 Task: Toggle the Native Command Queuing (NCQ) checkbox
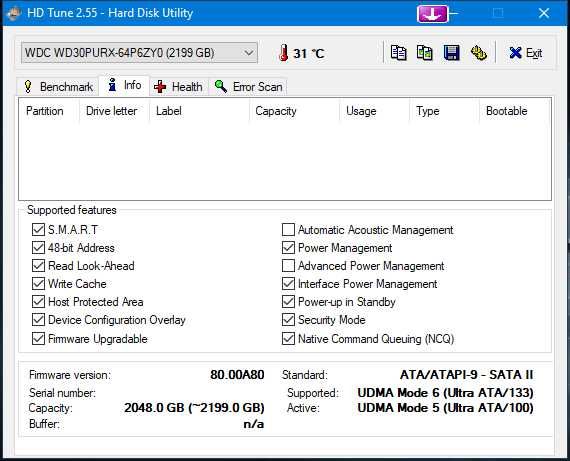point(288,339)
